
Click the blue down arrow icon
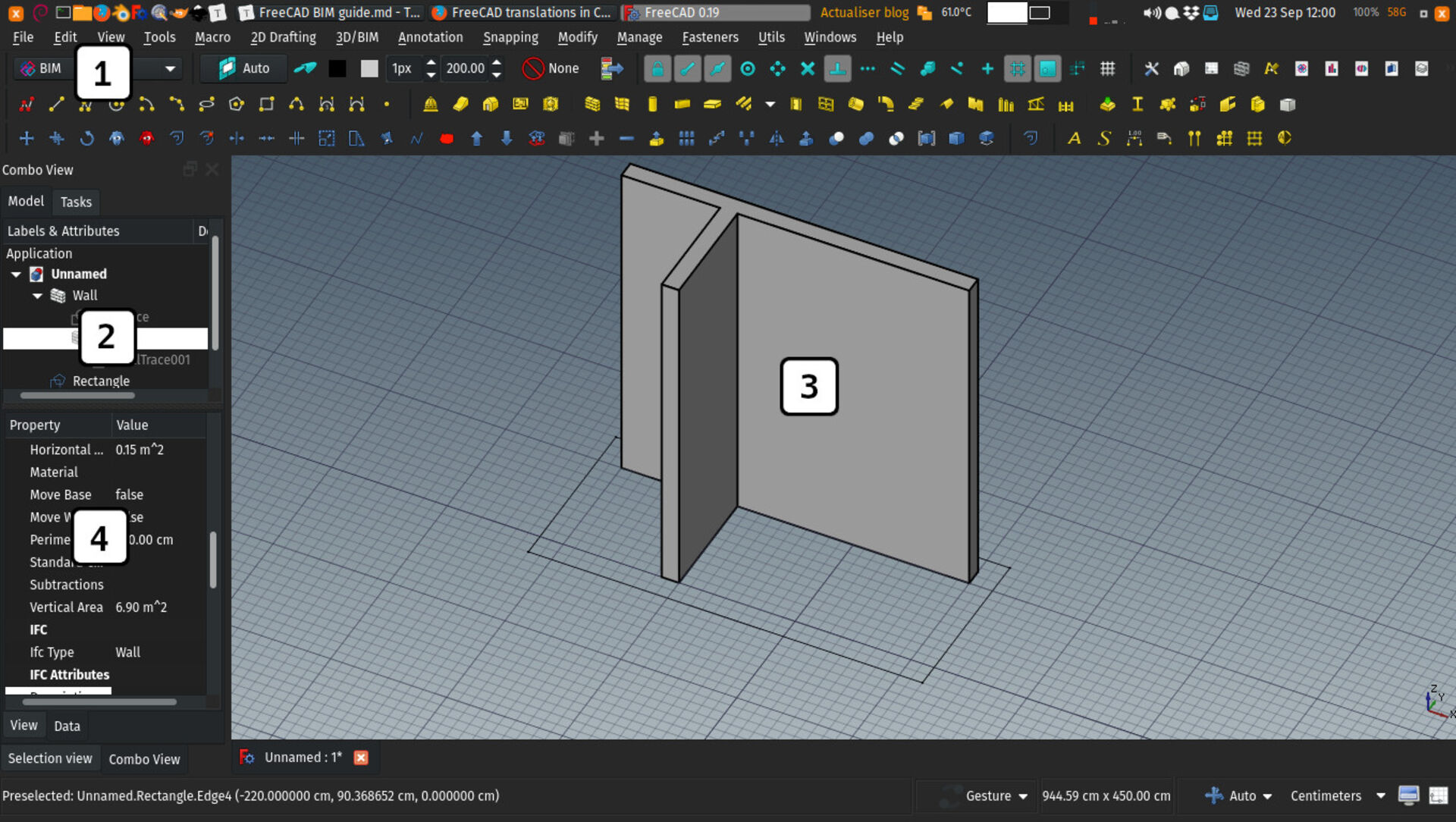[x=507, y=138]
